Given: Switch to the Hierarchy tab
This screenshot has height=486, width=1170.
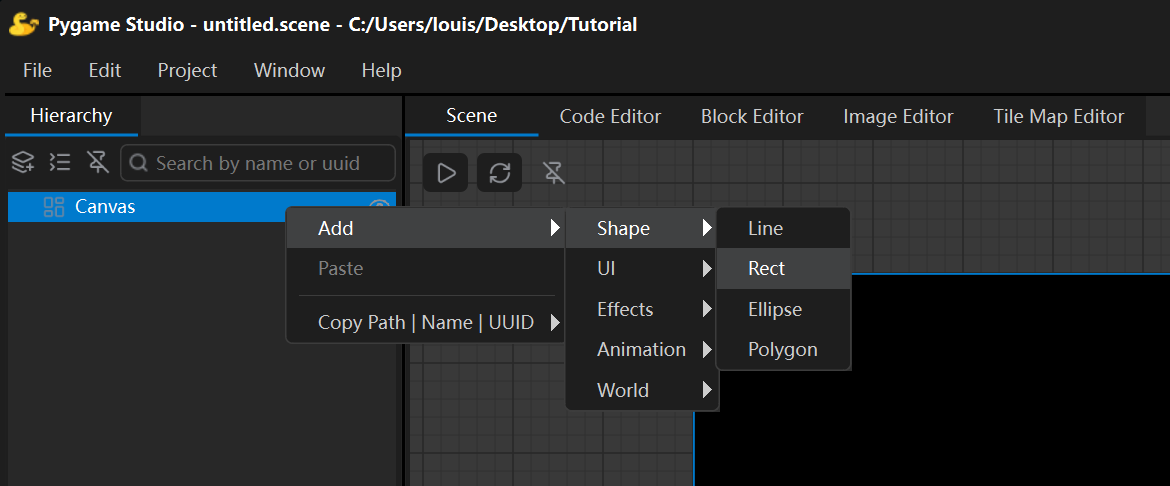Looking at the screenshot, I should tap(71, 116).
